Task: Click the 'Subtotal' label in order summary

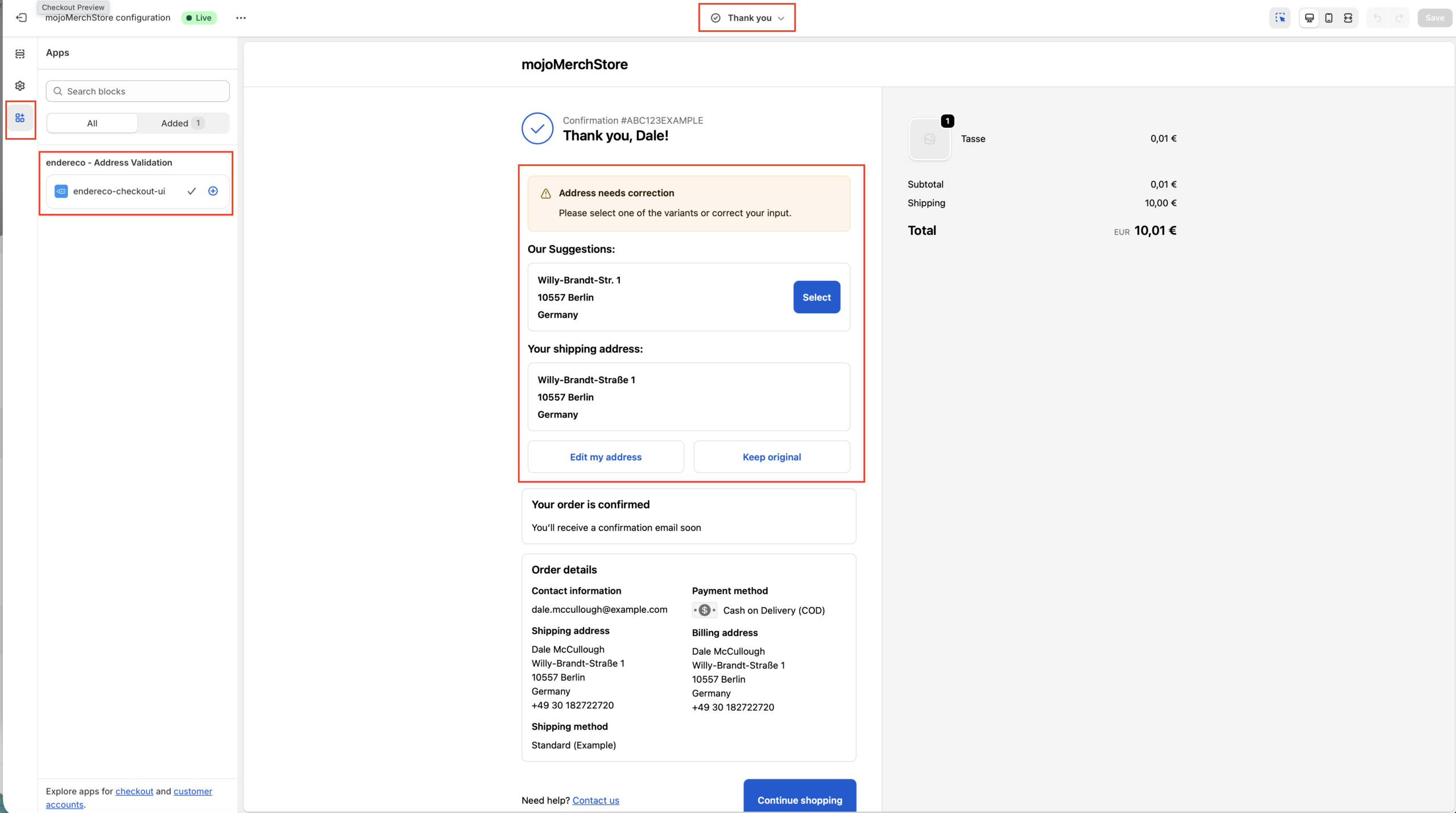Action: pyautogui.click(x=925, y=184)
